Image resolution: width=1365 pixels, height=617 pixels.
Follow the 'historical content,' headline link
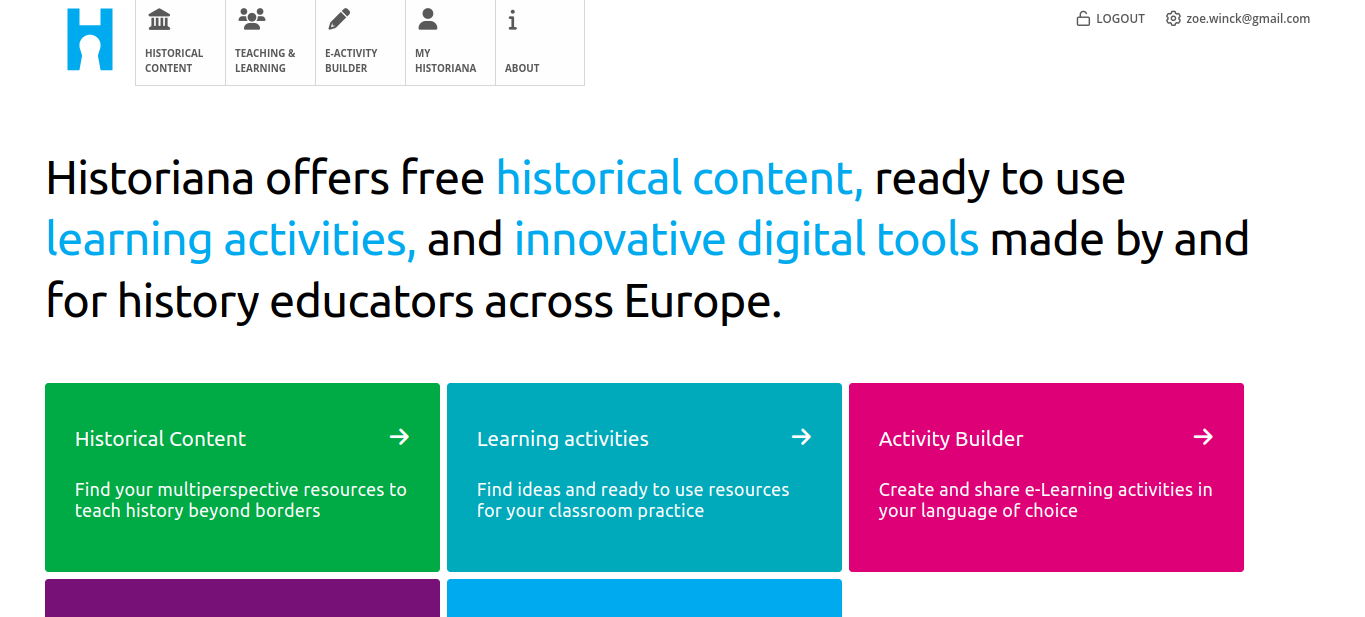[x=680, y=179]
